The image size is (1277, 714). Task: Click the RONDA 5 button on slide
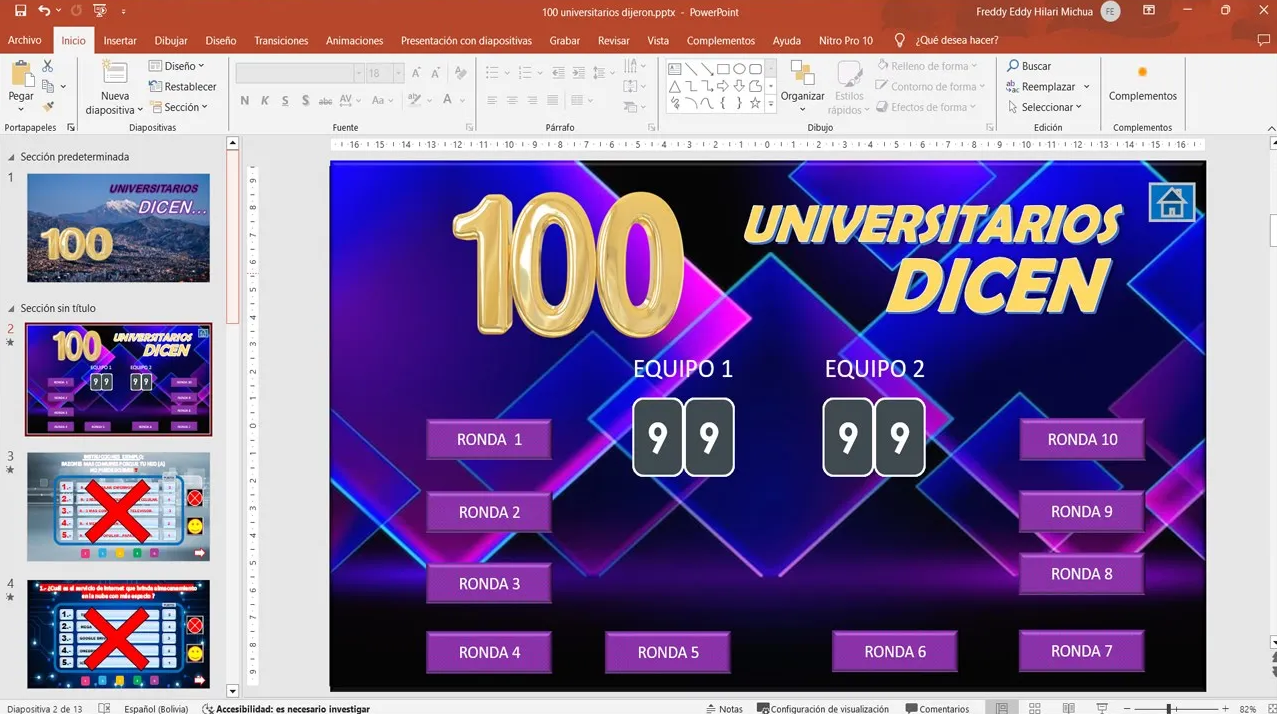click(x=667, y=652)
